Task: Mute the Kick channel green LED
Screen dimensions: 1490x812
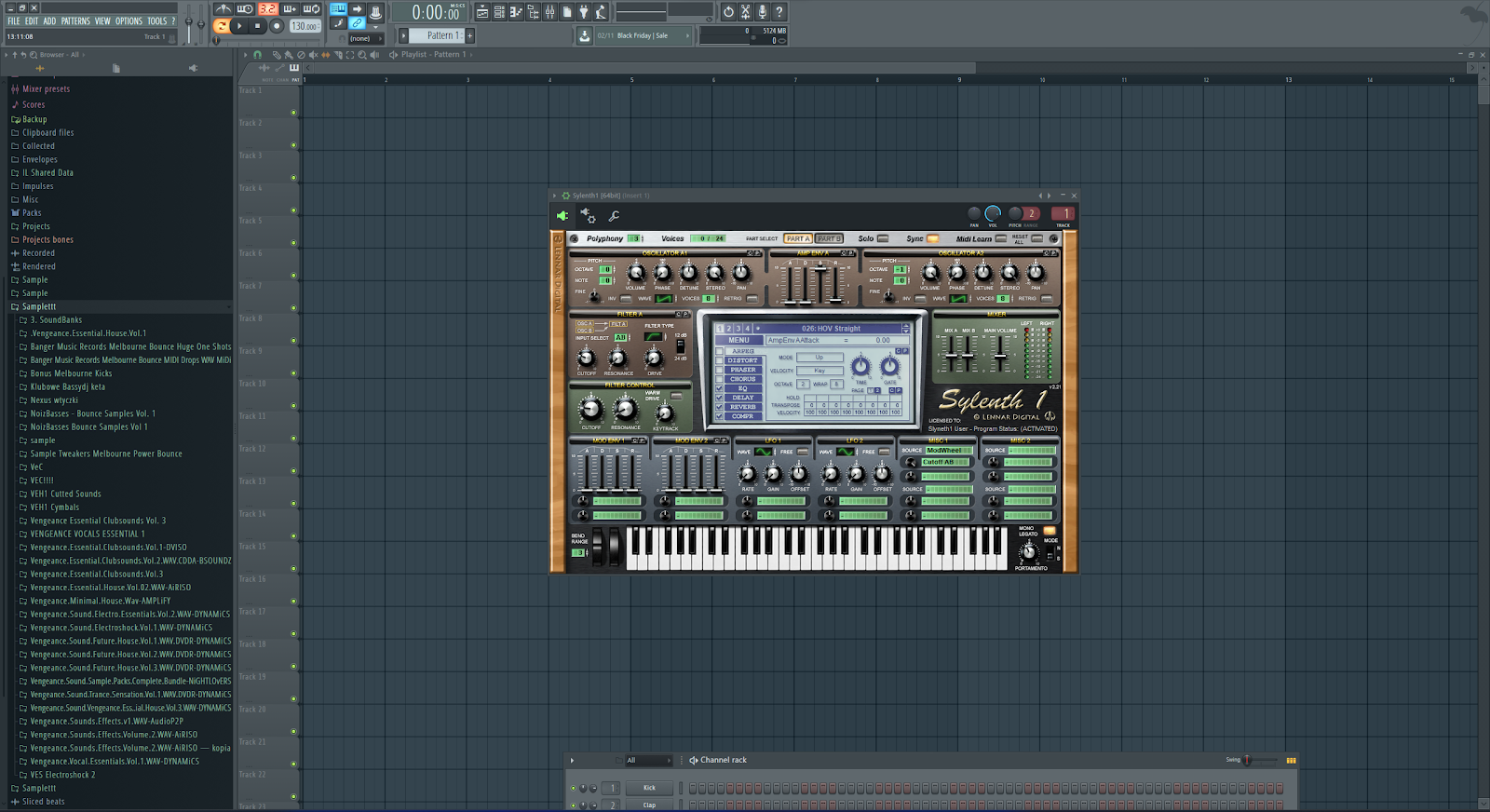Action: (573, 788)
